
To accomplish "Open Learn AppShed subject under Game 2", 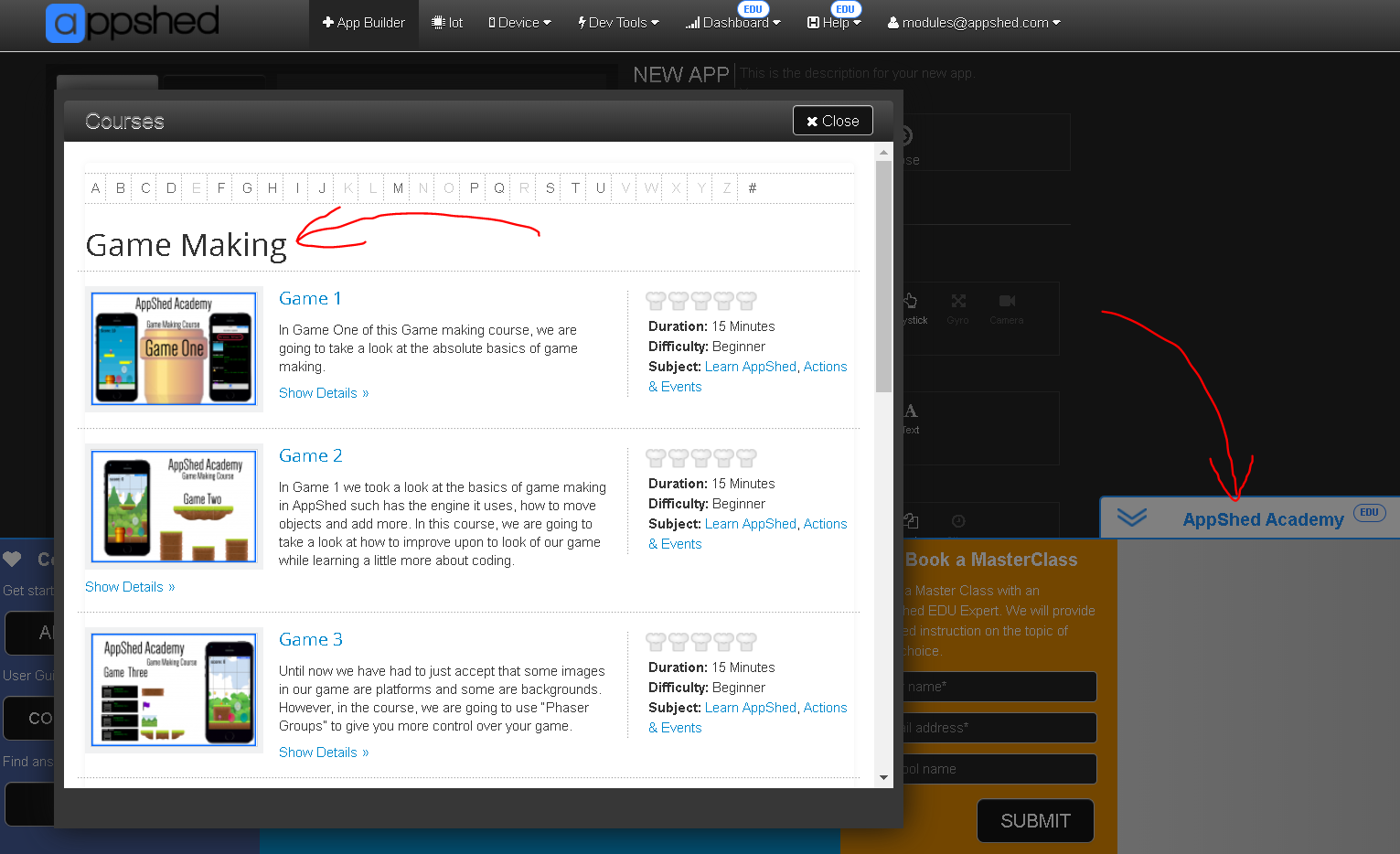I will (751, 524).
